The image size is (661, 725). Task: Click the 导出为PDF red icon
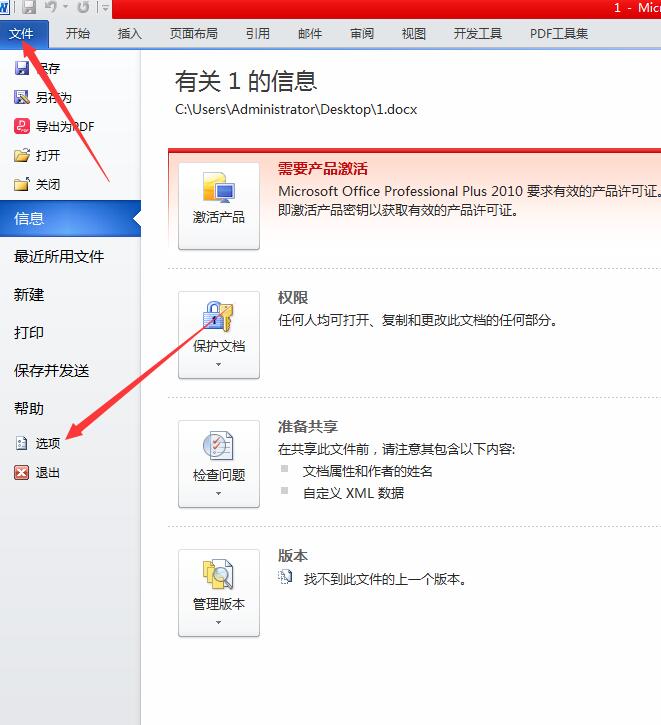(22, 126)
